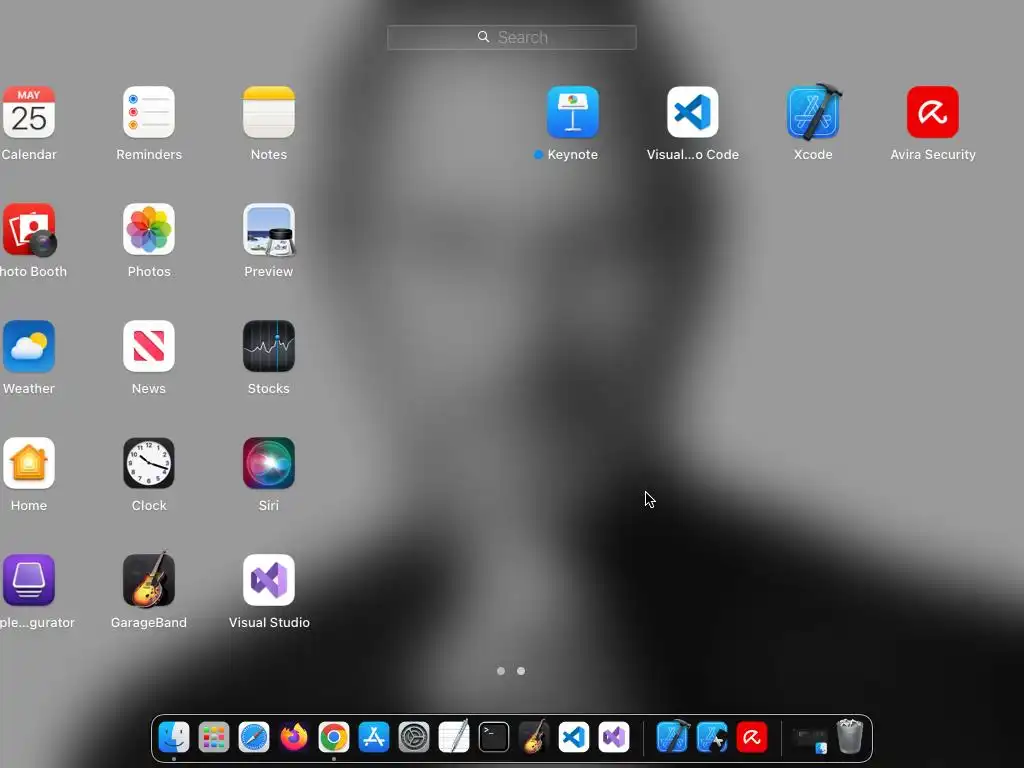Open GarageBand from the Dock
This screenshot has height=768, width=1024.
[534, 737]
